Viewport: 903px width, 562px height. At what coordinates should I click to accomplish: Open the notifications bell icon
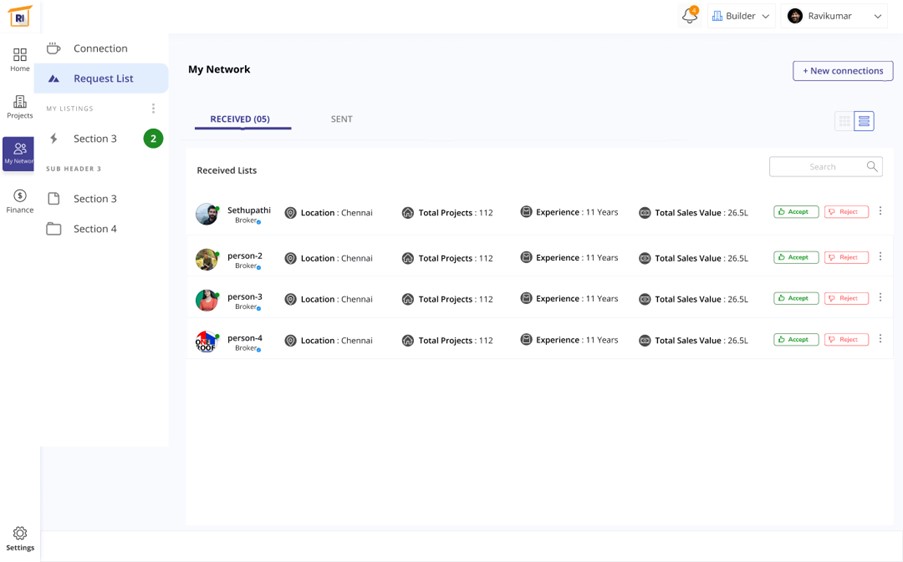pos(689,16)
